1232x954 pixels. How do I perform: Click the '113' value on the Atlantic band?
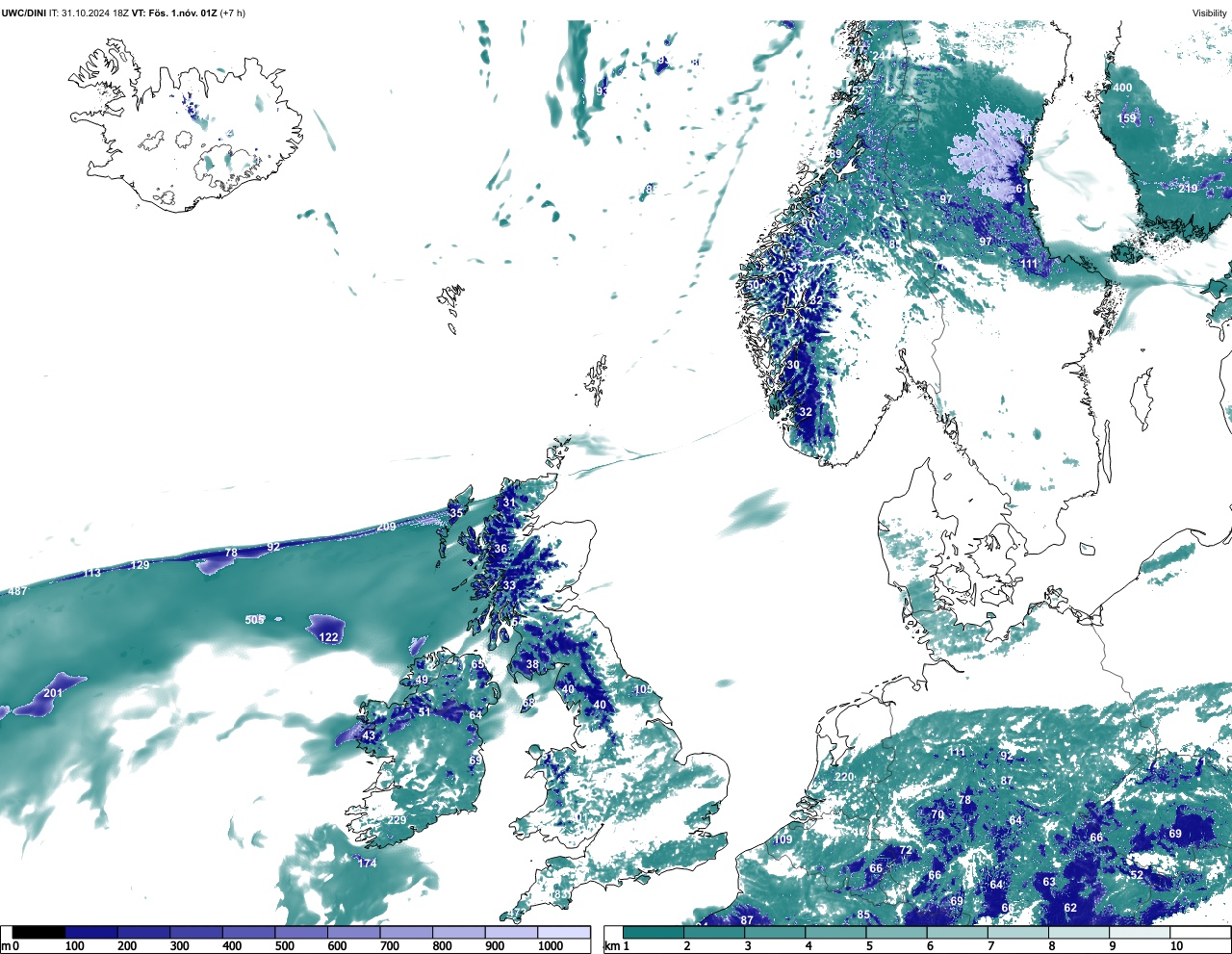(91, 573)
